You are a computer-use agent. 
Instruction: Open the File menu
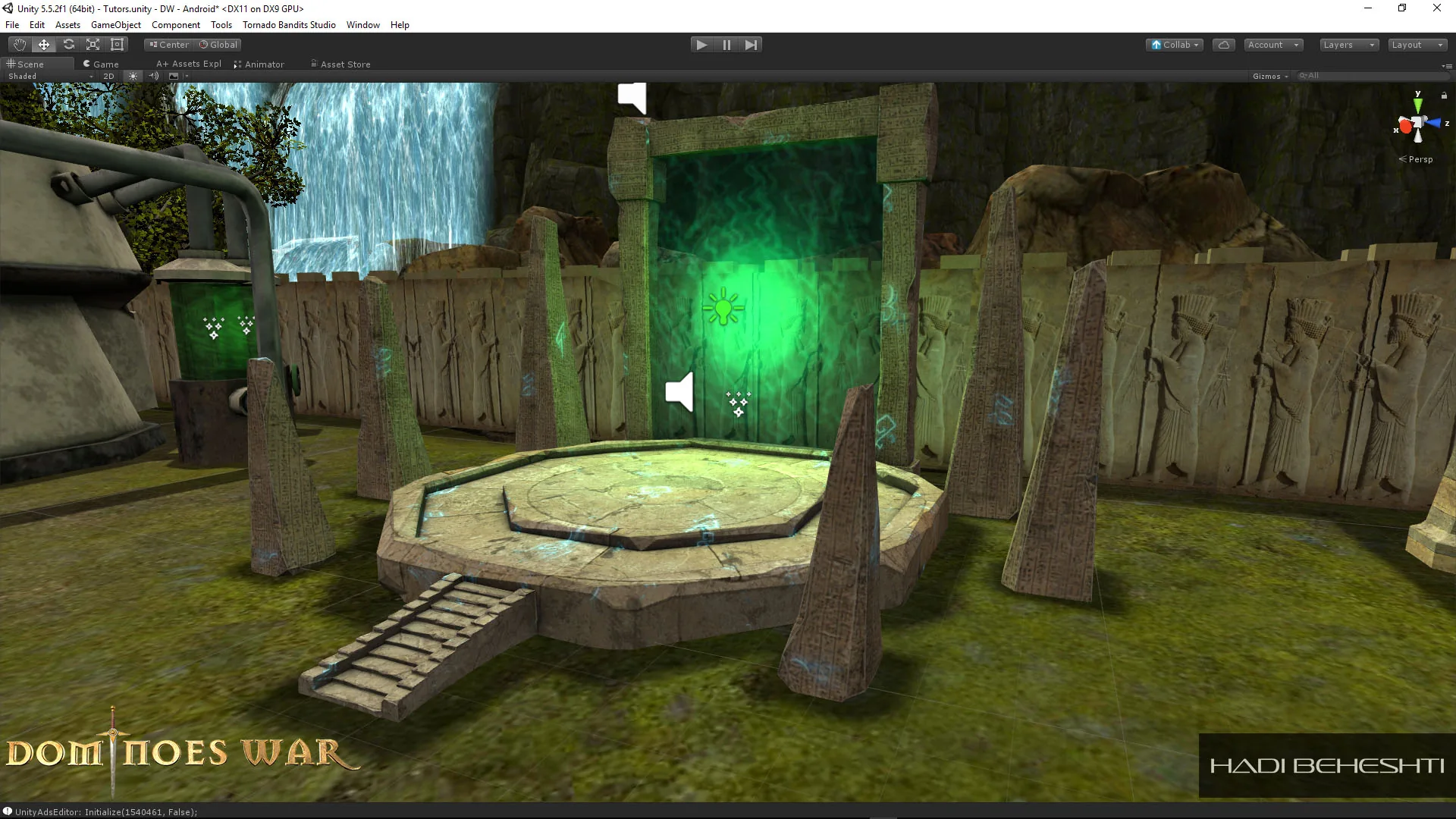pyautogui.click(x=12, y=25)
